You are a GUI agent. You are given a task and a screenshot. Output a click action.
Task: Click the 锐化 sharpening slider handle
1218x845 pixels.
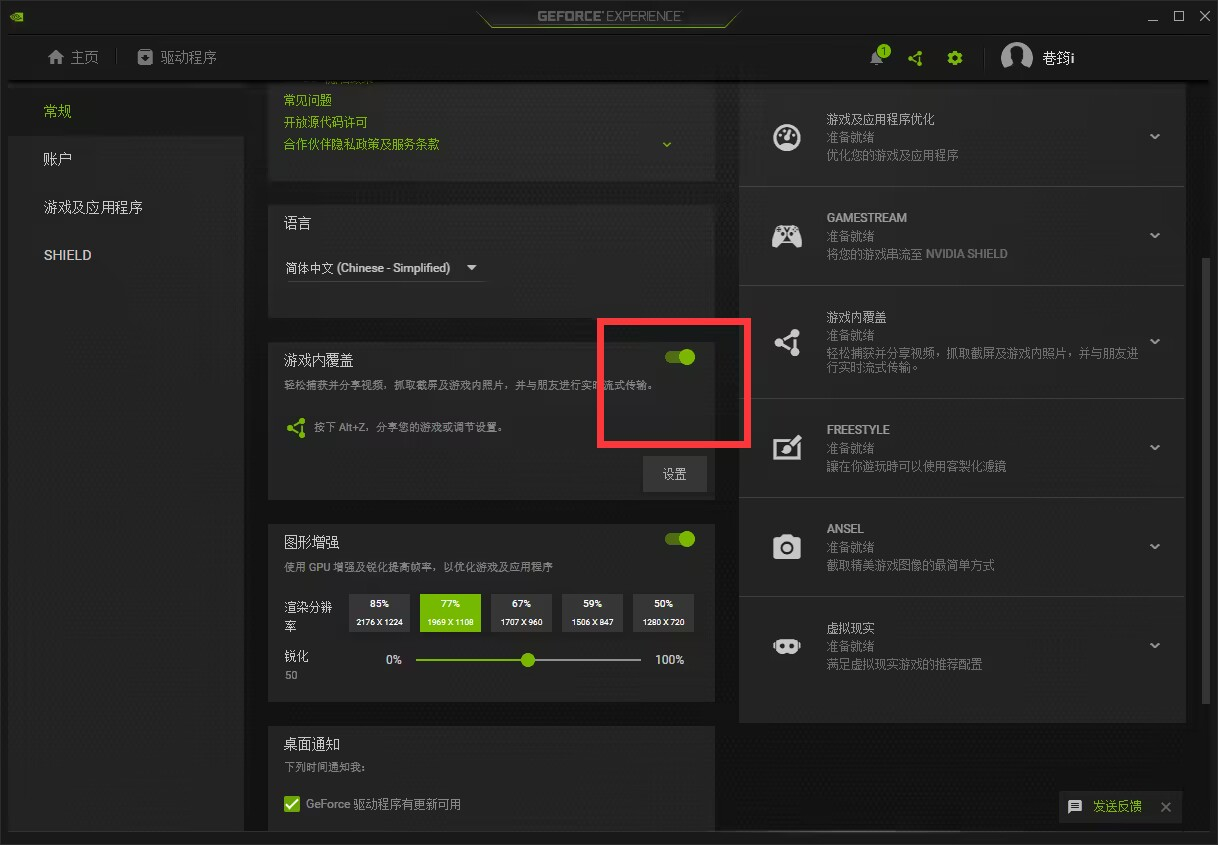coord(528,660)
